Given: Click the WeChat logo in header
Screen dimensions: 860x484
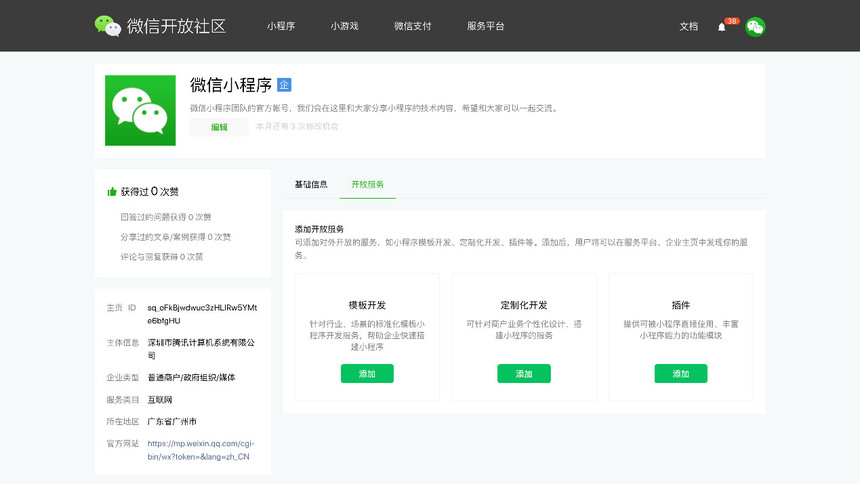Looking at the screenshot, I should coord(108,26).
